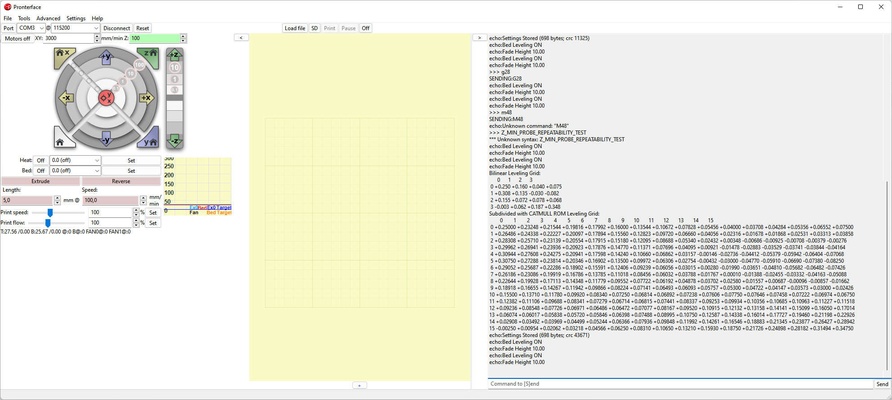Open the File menu
The image size is (892, 400).
point(7,18)
